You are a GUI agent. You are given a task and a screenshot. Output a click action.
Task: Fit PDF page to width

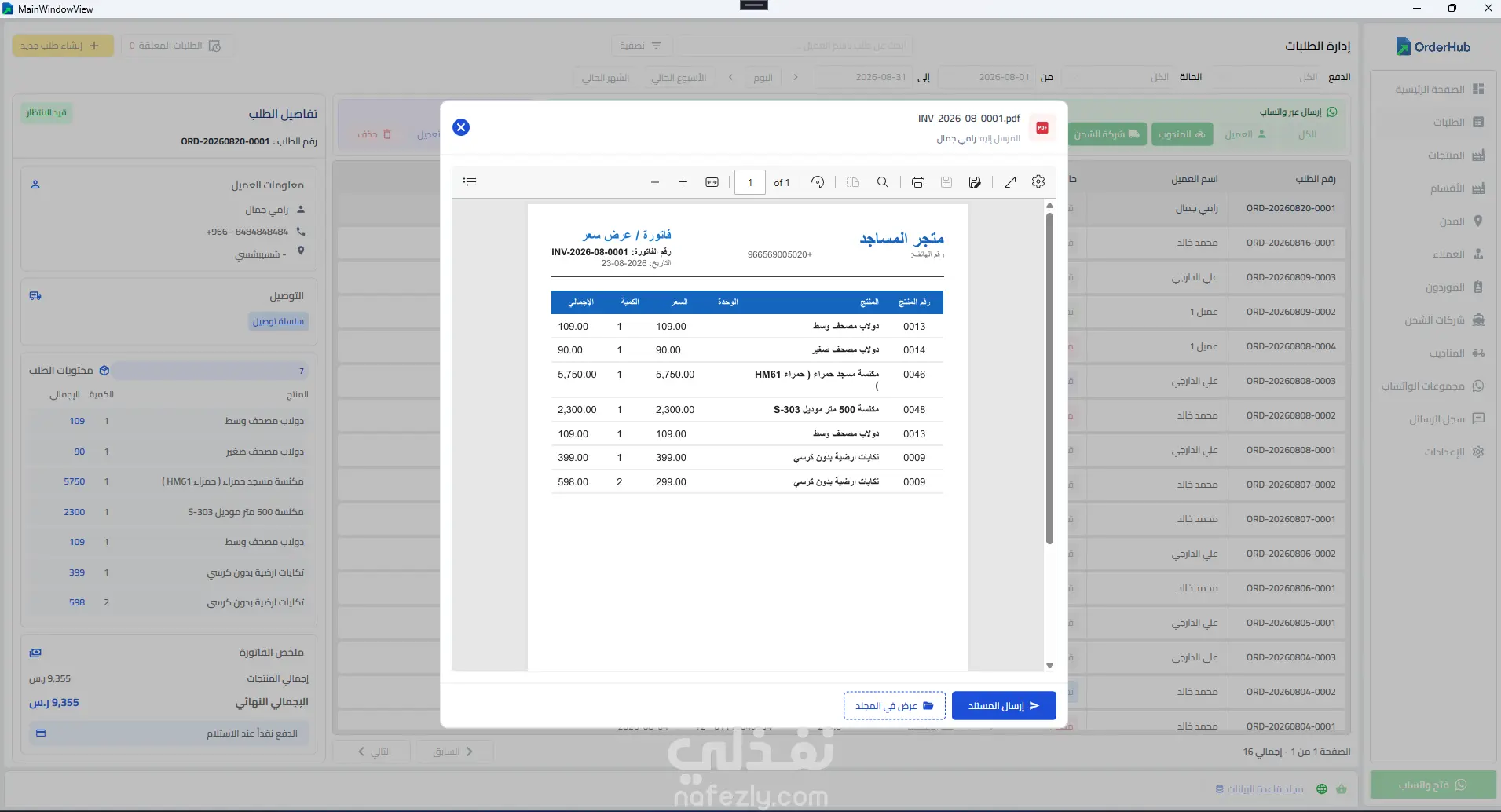tap(712, 182)
